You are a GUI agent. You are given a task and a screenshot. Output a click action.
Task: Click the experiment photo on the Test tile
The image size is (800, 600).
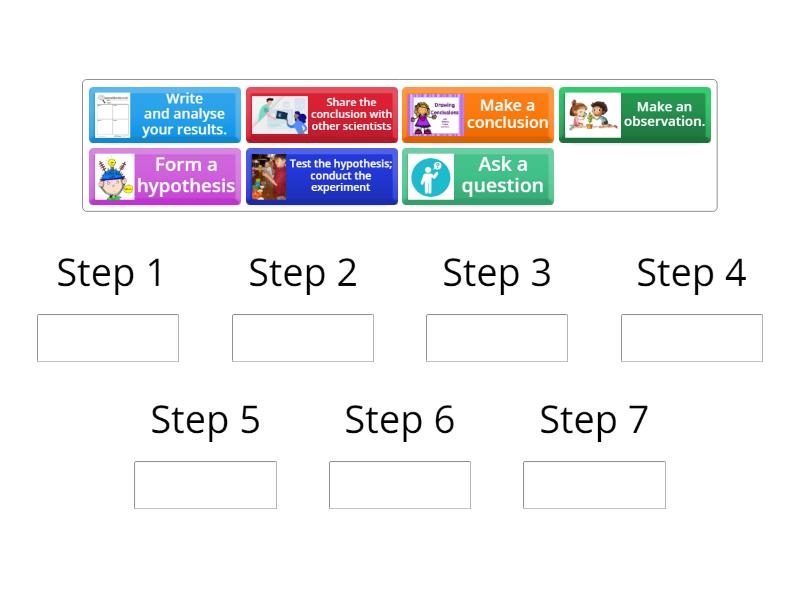click(x=268, y=177)
